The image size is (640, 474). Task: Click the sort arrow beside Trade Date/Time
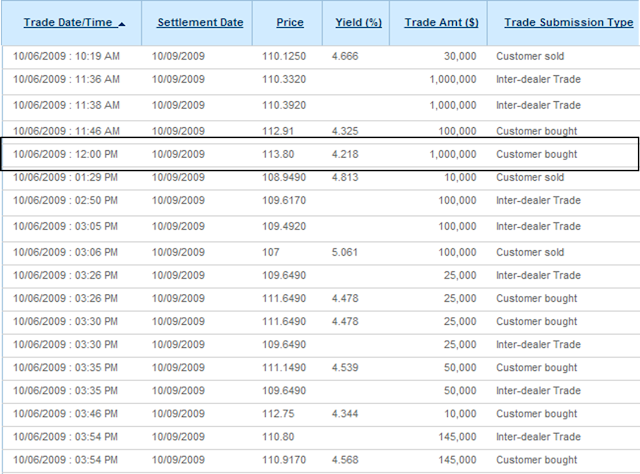122,24
